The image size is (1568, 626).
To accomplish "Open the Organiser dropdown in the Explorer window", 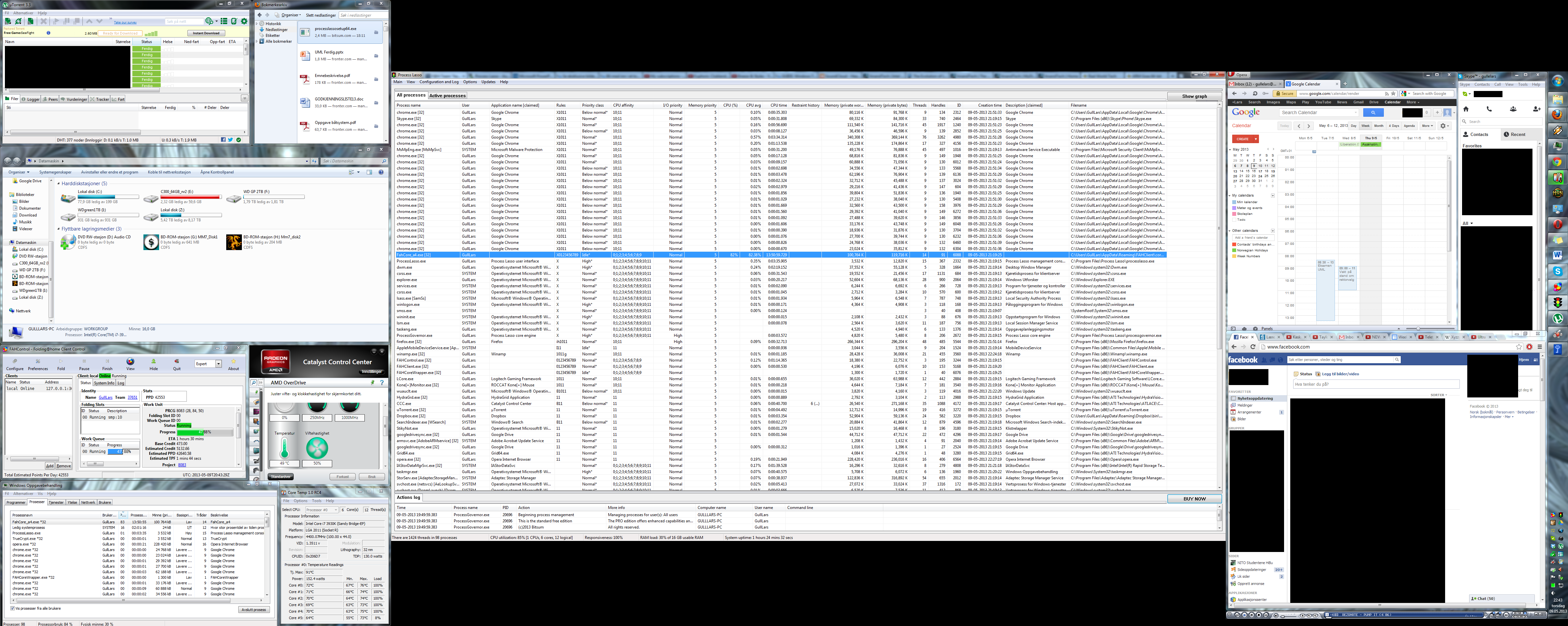I will tap(19, 172).
